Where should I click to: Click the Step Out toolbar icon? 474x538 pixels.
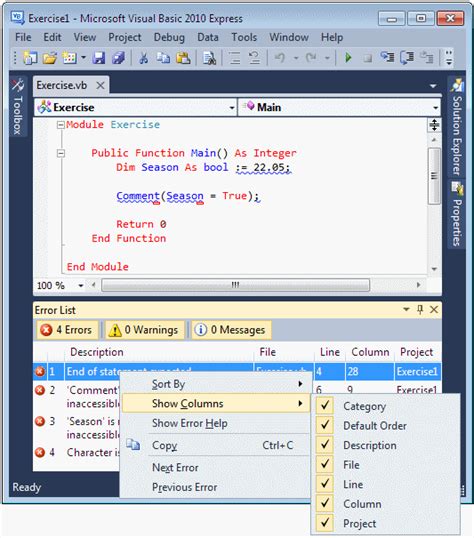coord(427,57)
